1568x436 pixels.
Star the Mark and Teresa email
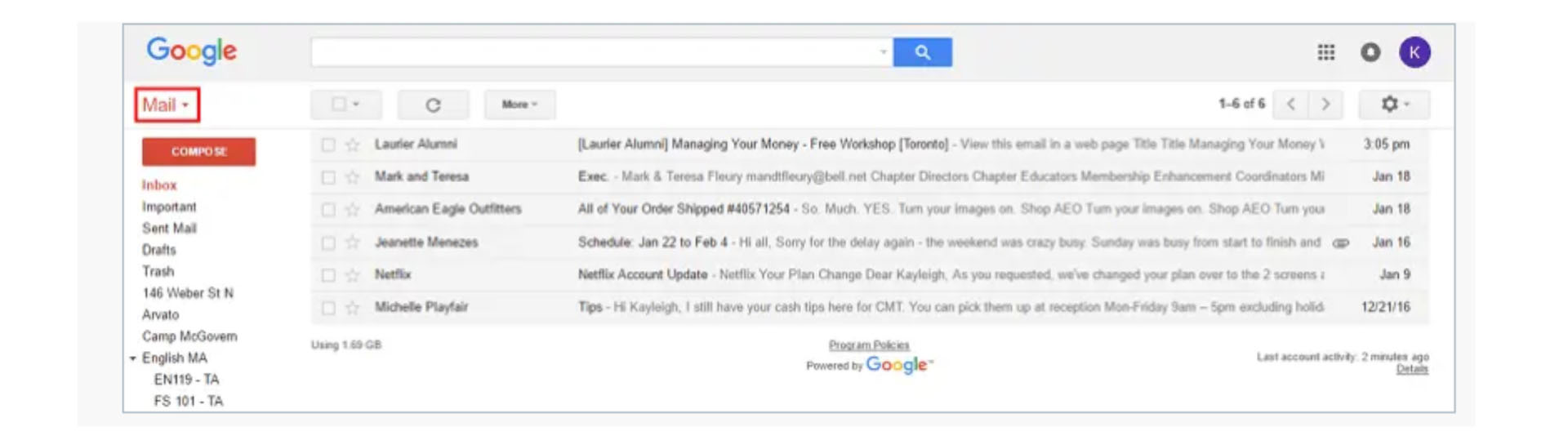point(352,176)
